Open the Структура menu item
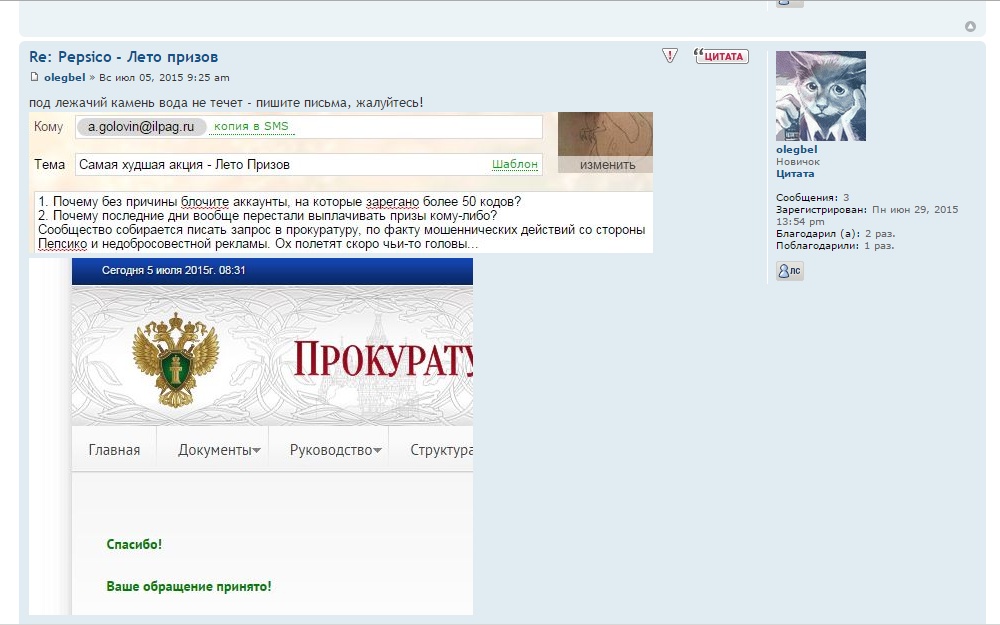 (x=440, y=450)
